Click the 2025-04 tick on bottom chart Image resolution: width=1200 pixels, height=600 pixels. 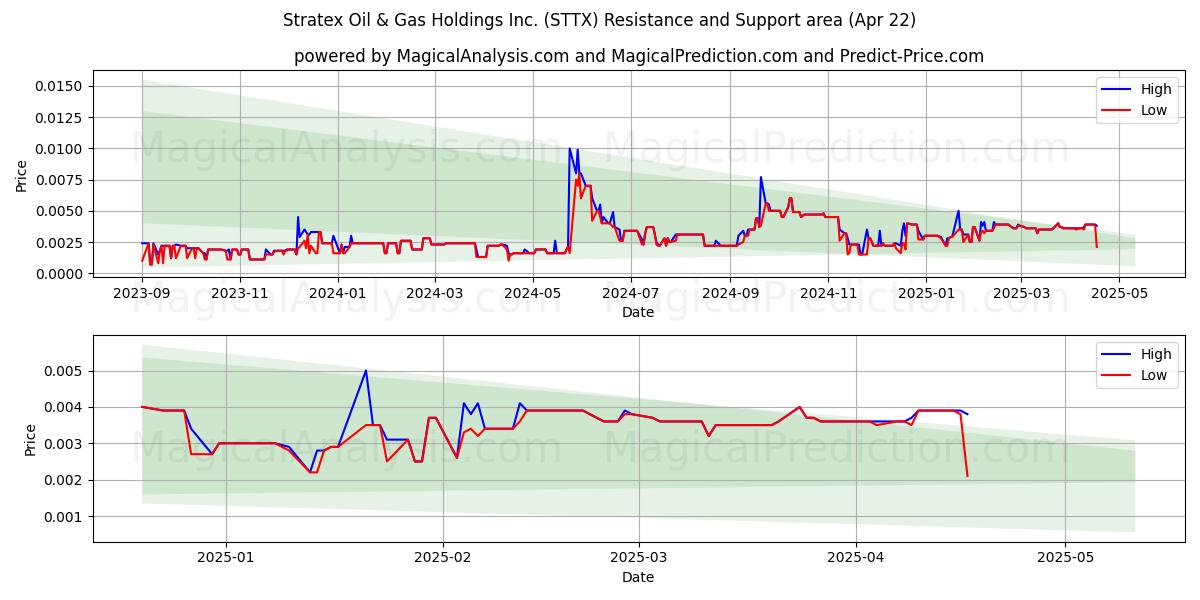click(856, 558)
